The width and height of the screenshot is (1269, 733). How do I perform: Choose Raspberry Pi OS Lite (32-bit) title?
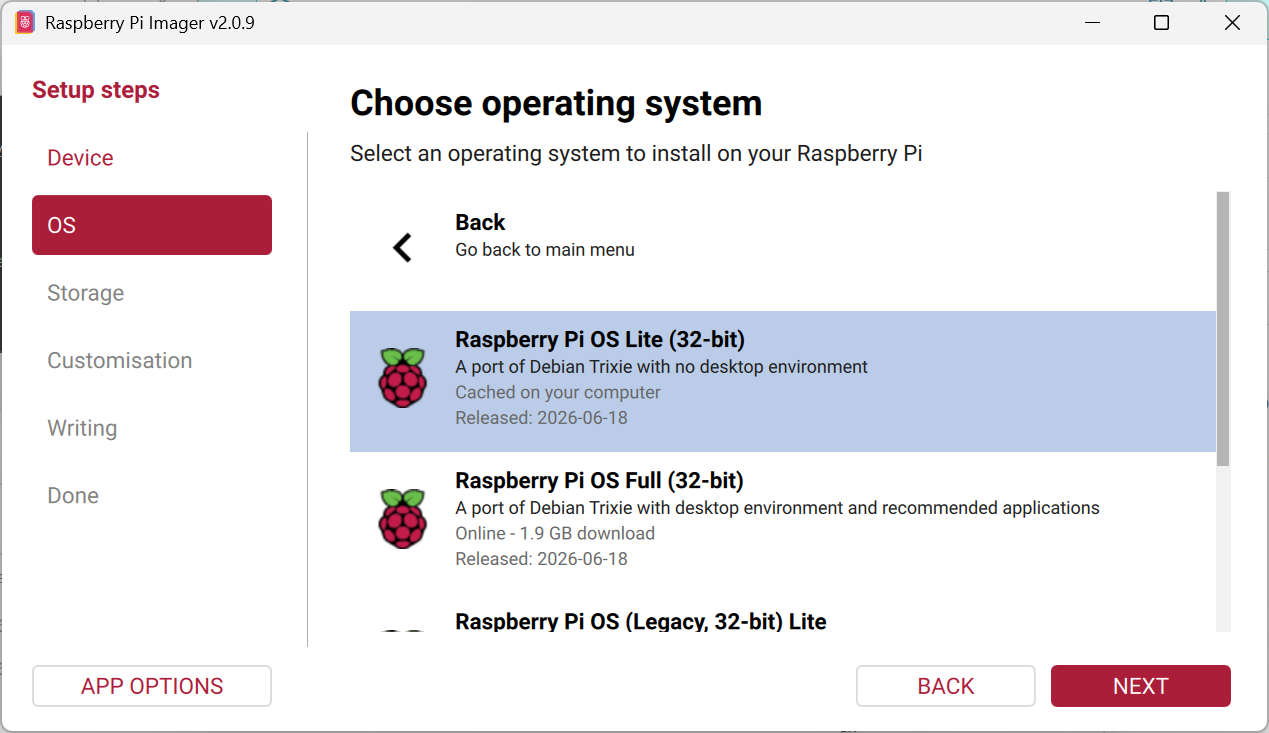pos(600,339)
